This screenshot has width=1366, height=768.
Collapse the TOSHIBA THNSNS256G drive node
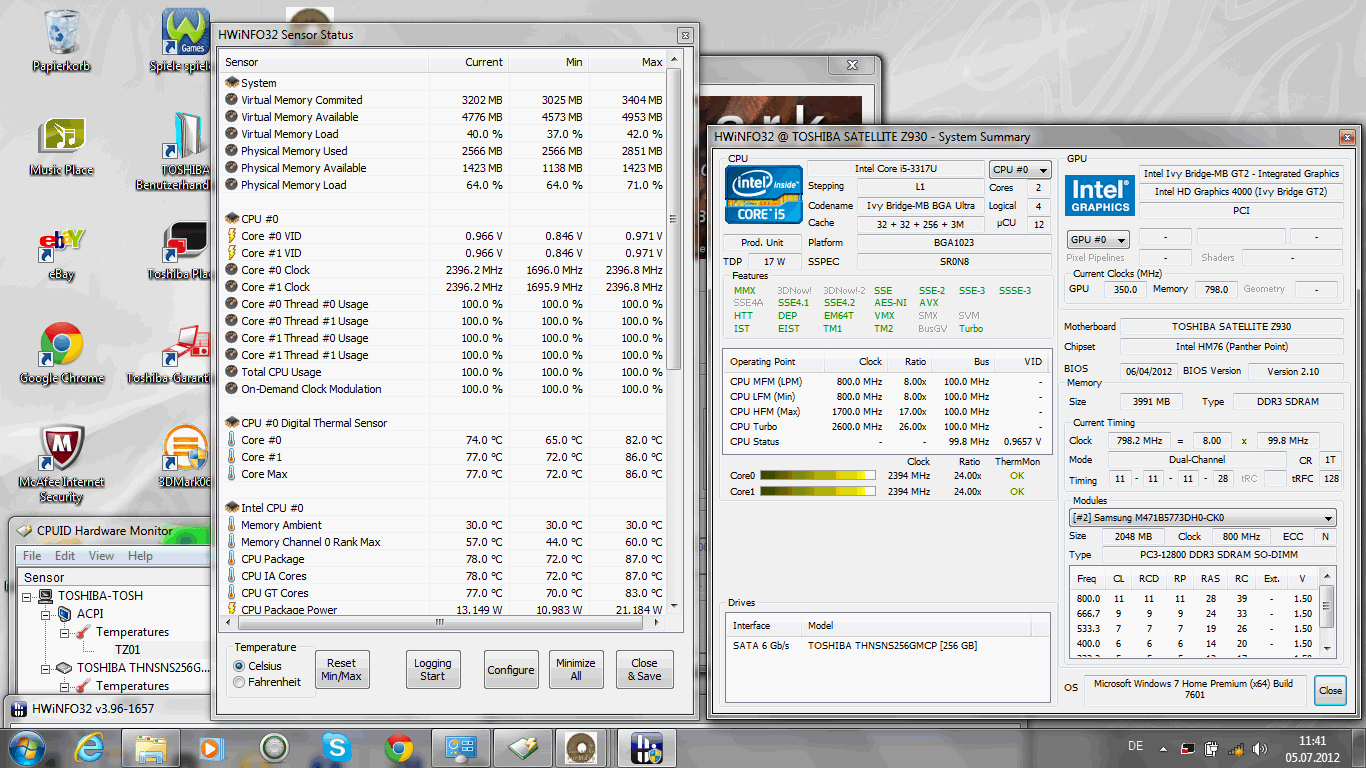pos(46,668)
